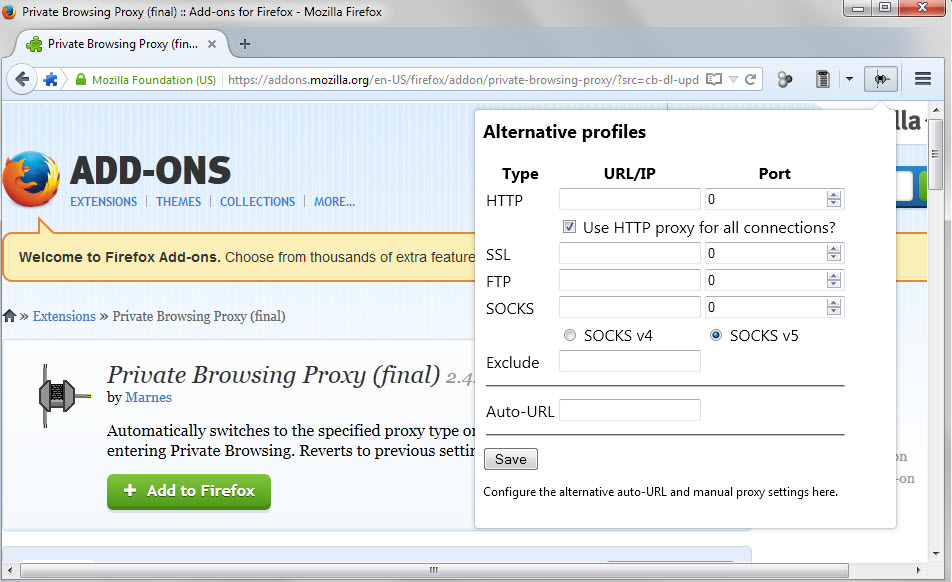Open the URL history dropdown arrow
Screen dimensions: 952x582
point(733,80)
